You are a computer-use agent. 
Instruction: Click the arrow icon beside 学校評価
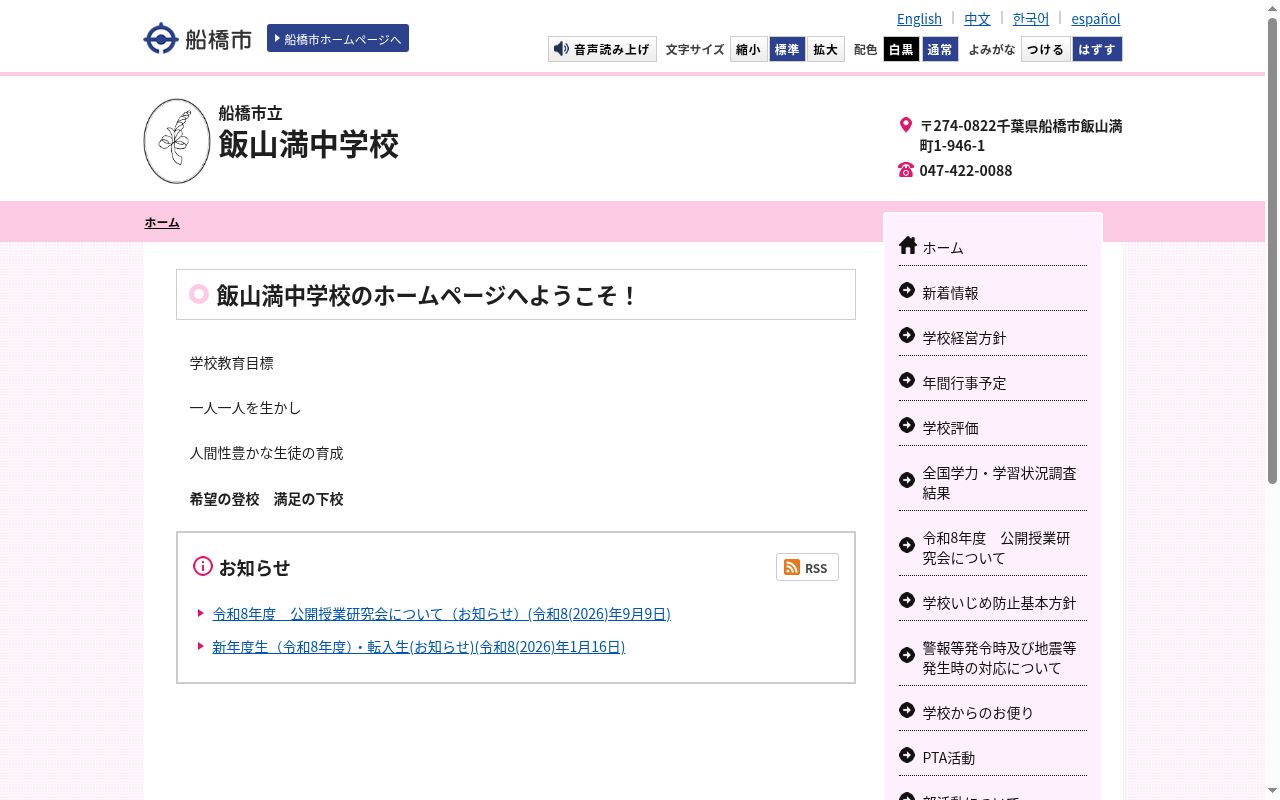[907, 426]
